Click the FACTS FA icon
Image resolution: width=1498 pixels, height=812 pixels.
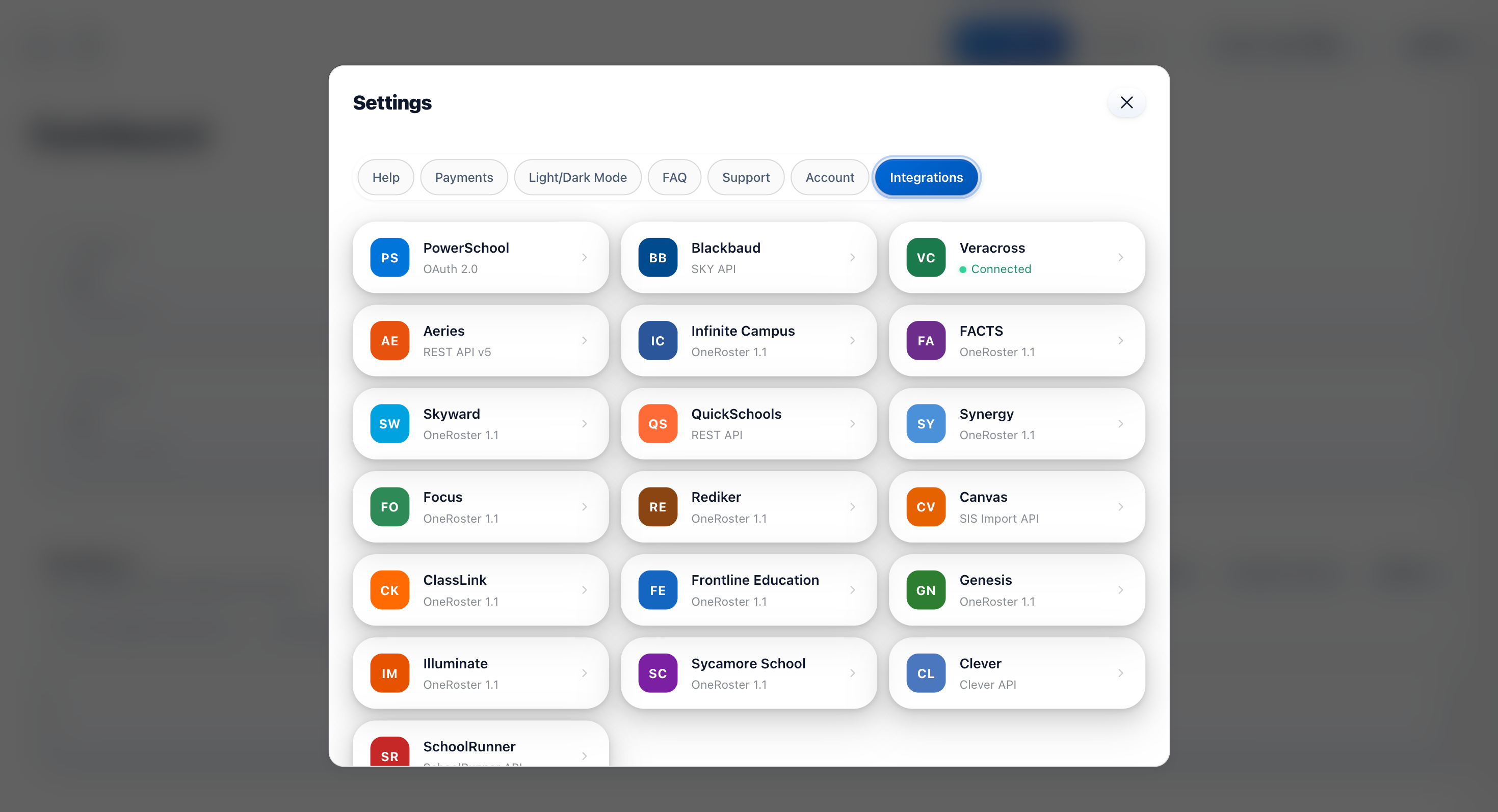pos(926,341)
